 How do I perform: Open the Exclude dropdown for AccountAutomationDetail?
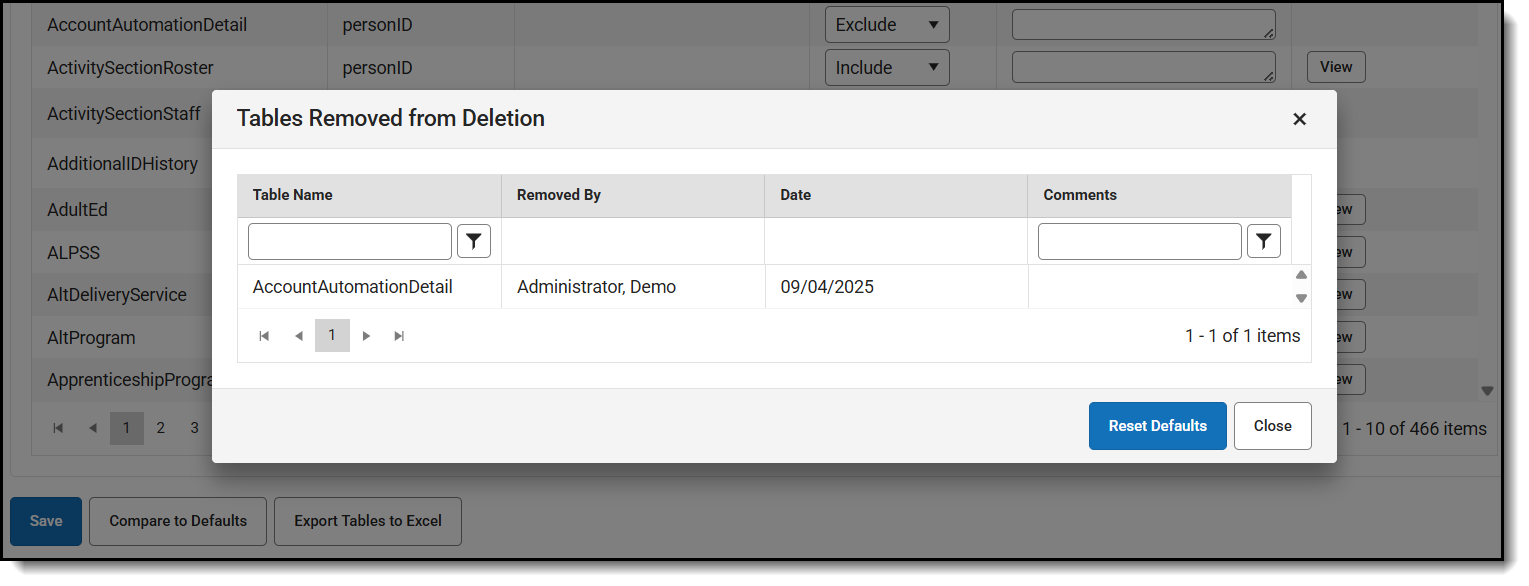[x=886, y=23]
